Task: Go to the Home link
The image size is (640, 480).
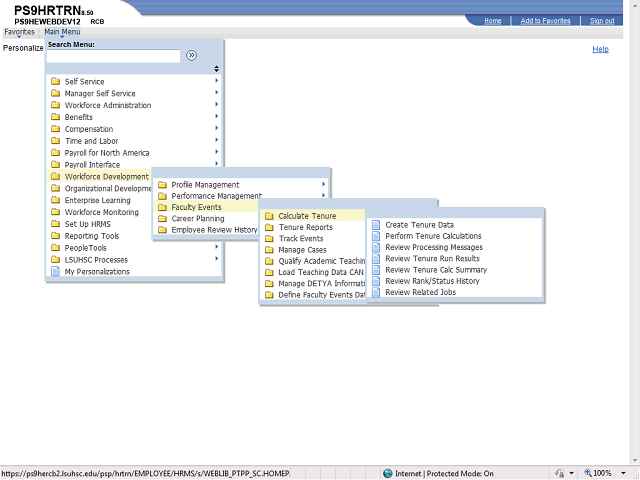Action: 492,20
